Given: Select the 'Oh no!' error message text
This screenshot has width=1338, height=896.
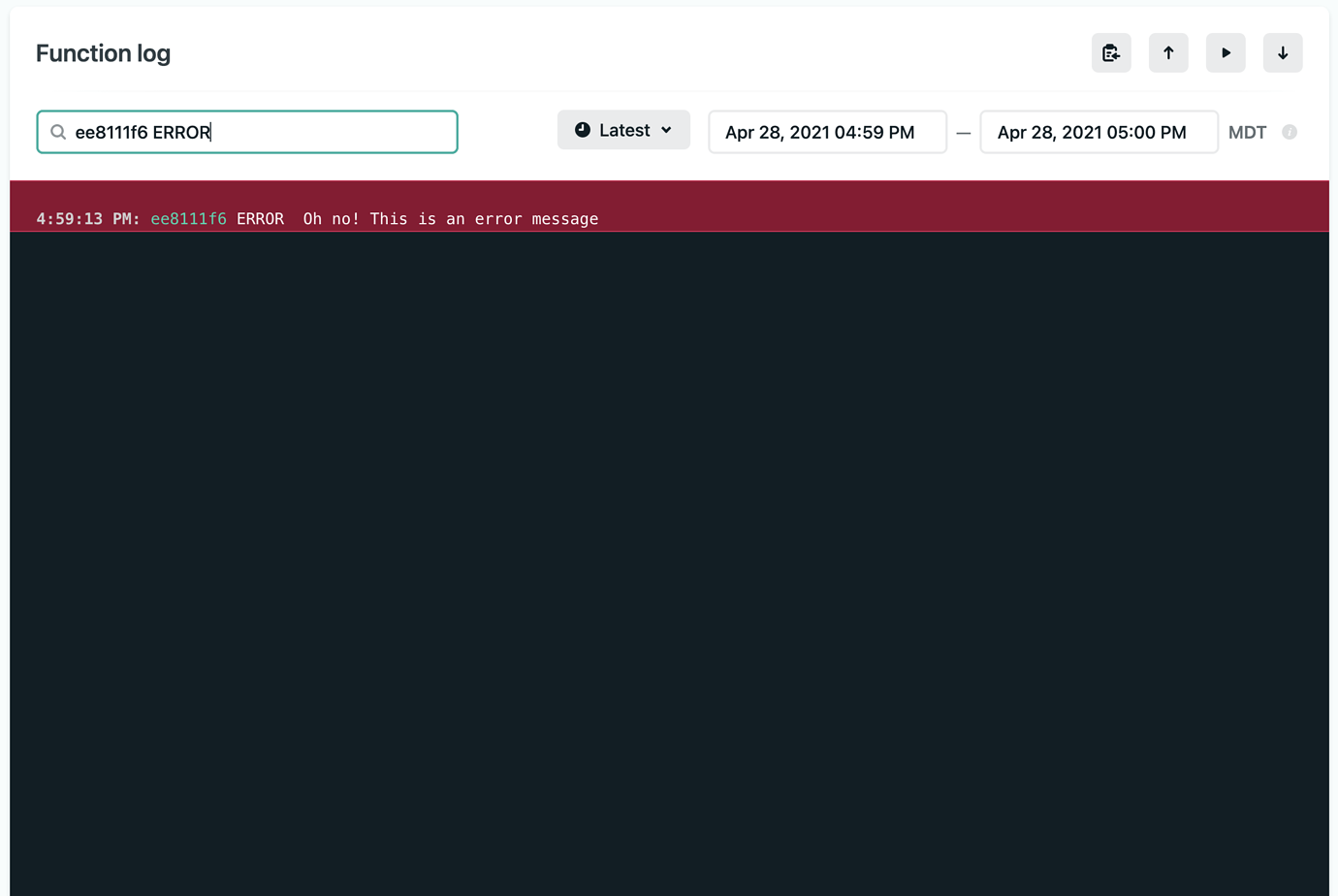Looking at the screenshot, I should point(450,219).
